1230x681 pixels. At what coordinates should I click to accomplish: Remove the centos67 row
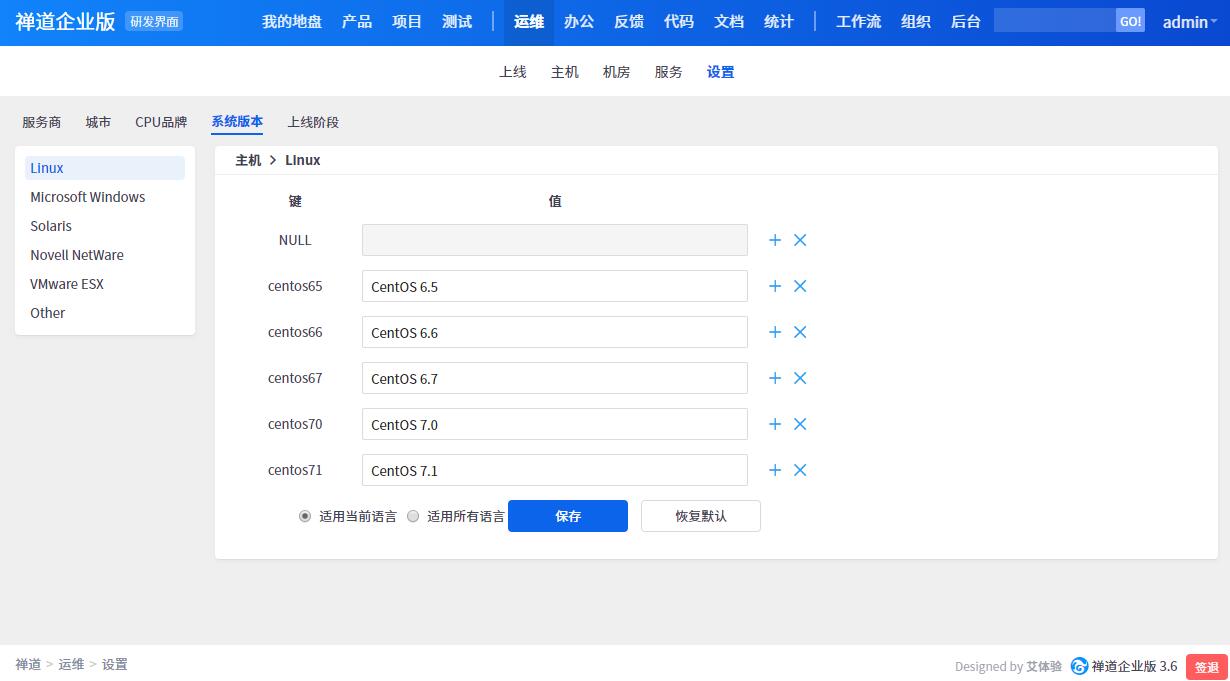coord(800,378)
